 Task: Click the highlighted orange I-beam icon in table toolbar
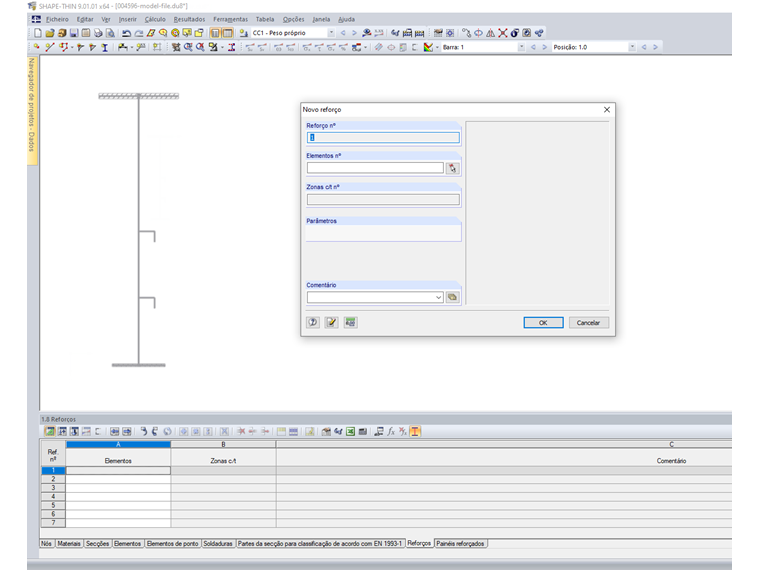[415, 431]
